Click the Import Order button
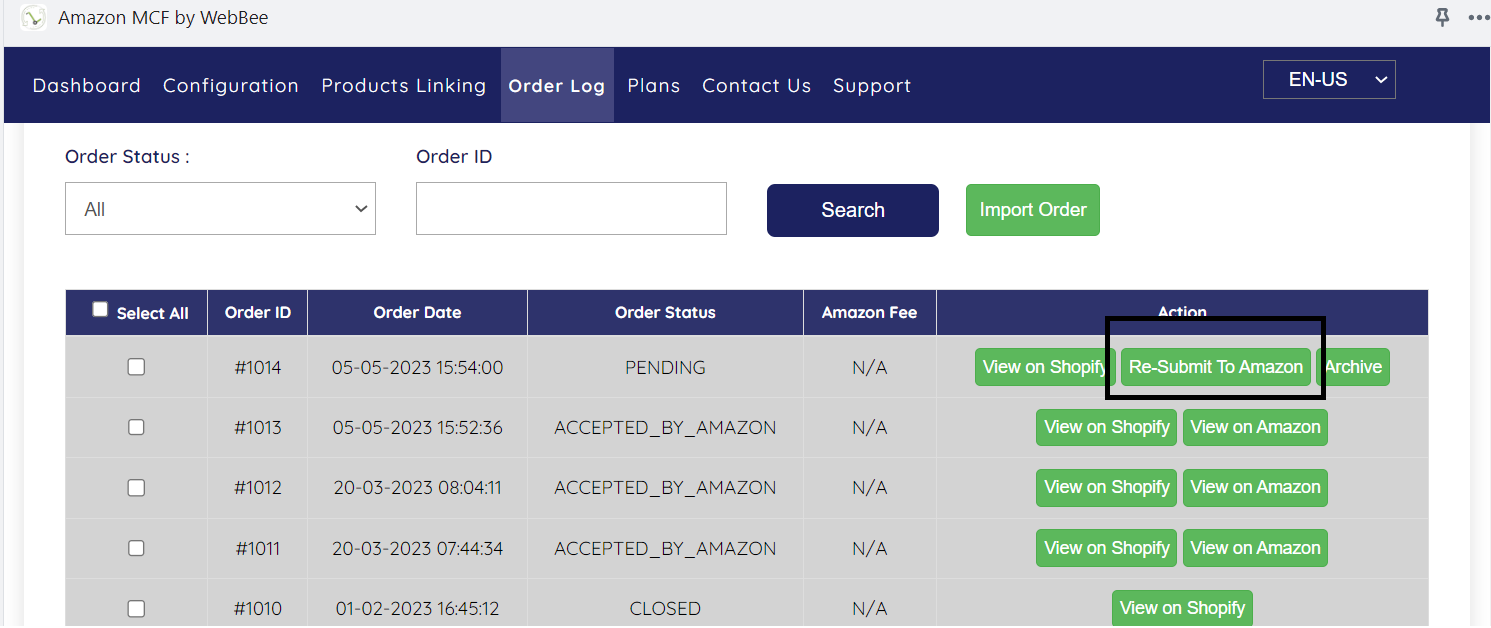The height and width of the screenshot is (628, 1491). click(x=1032, y=210)
